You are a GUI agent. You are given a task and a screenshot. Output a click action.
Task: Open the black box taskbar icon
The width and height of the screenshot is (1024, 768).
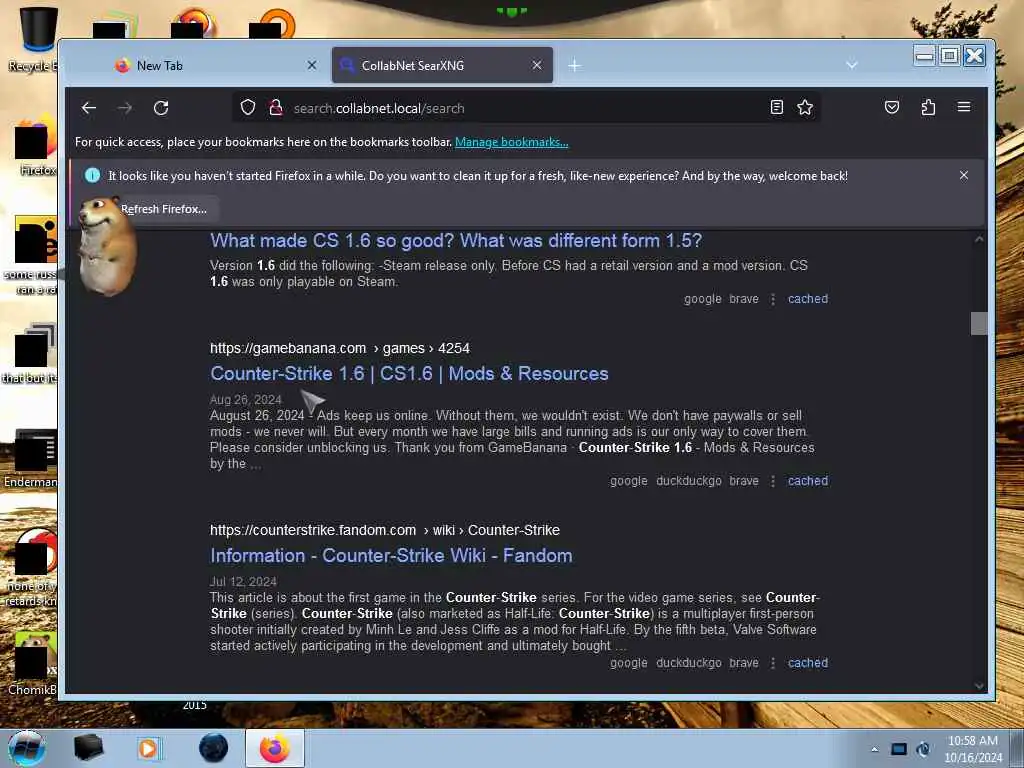pyautogui.click(x=88, y=748)
